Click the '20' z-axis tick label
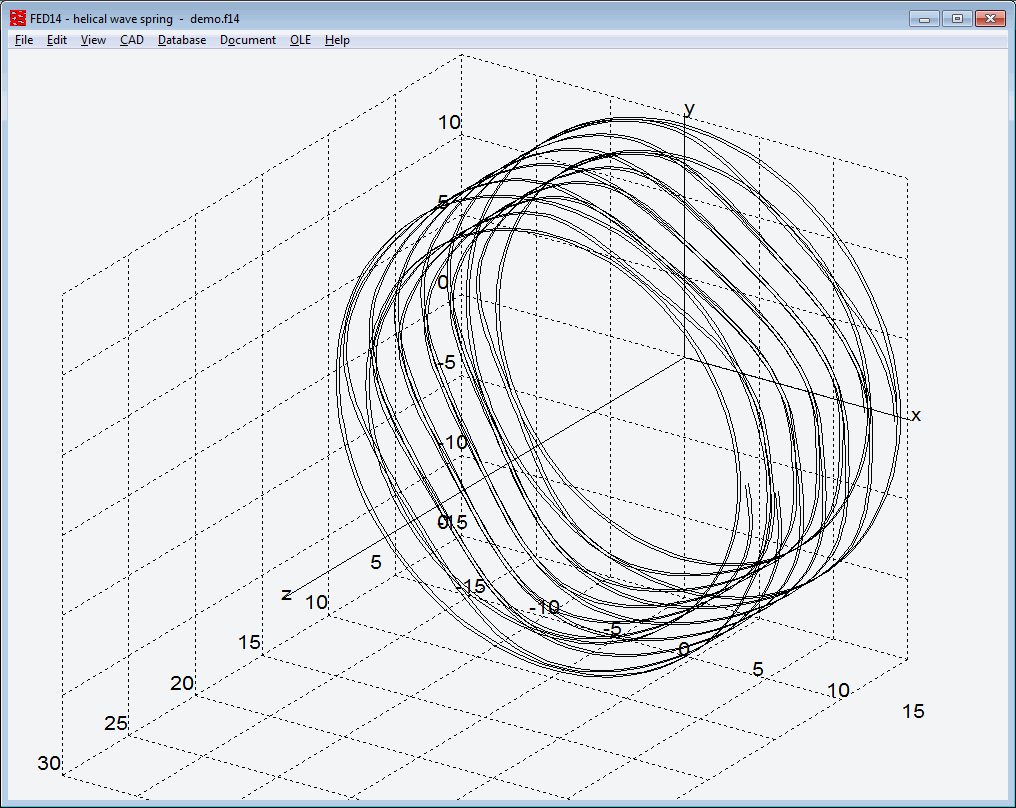This screenshot has width=1016, height=808. click(x=182, y=683)
